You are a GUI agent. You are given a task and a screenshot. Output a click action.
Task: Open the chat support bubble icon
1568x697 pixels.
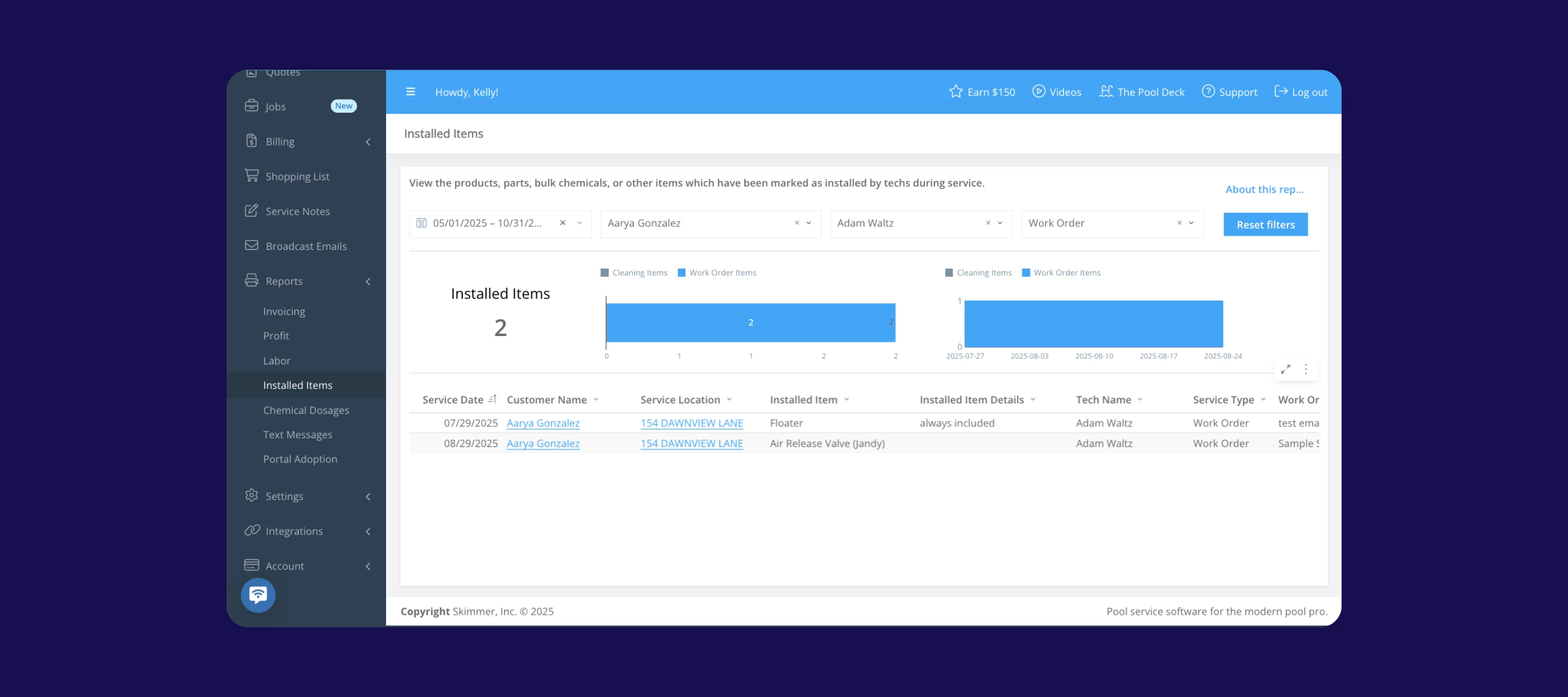(258, 595)
